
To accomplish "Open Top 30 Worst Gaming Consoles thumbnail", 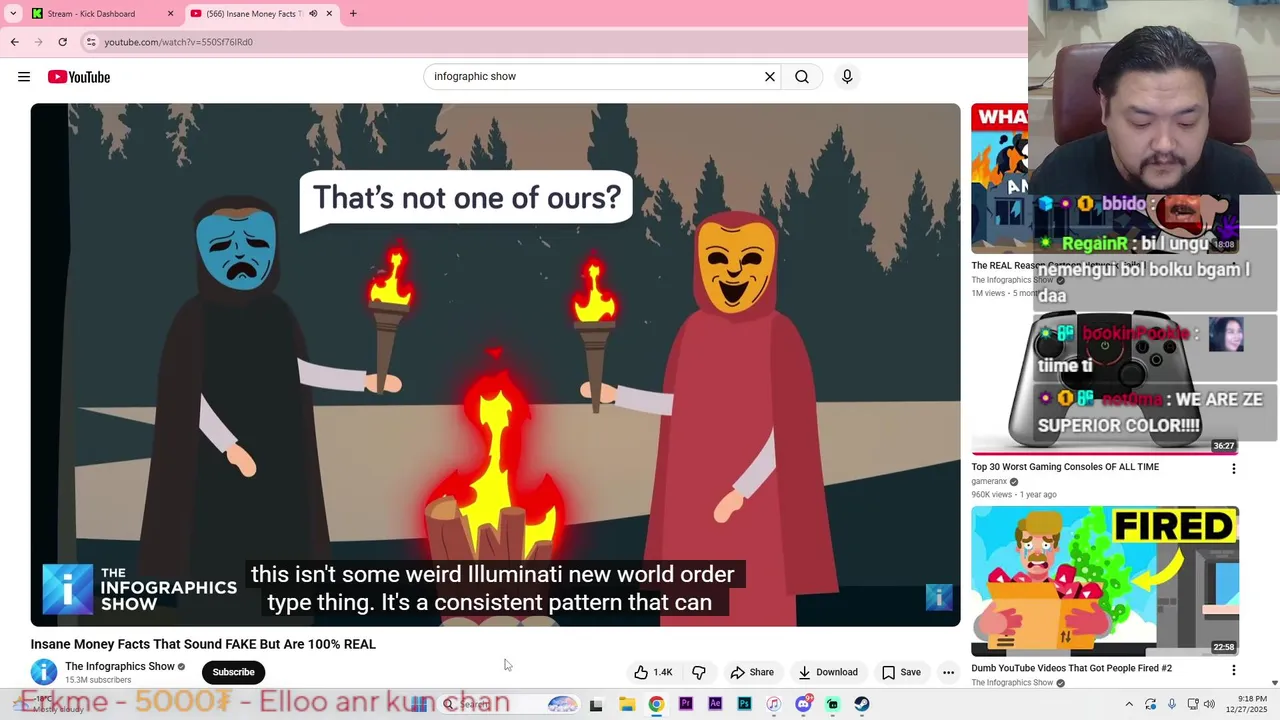I will [x=1105, y=382].
